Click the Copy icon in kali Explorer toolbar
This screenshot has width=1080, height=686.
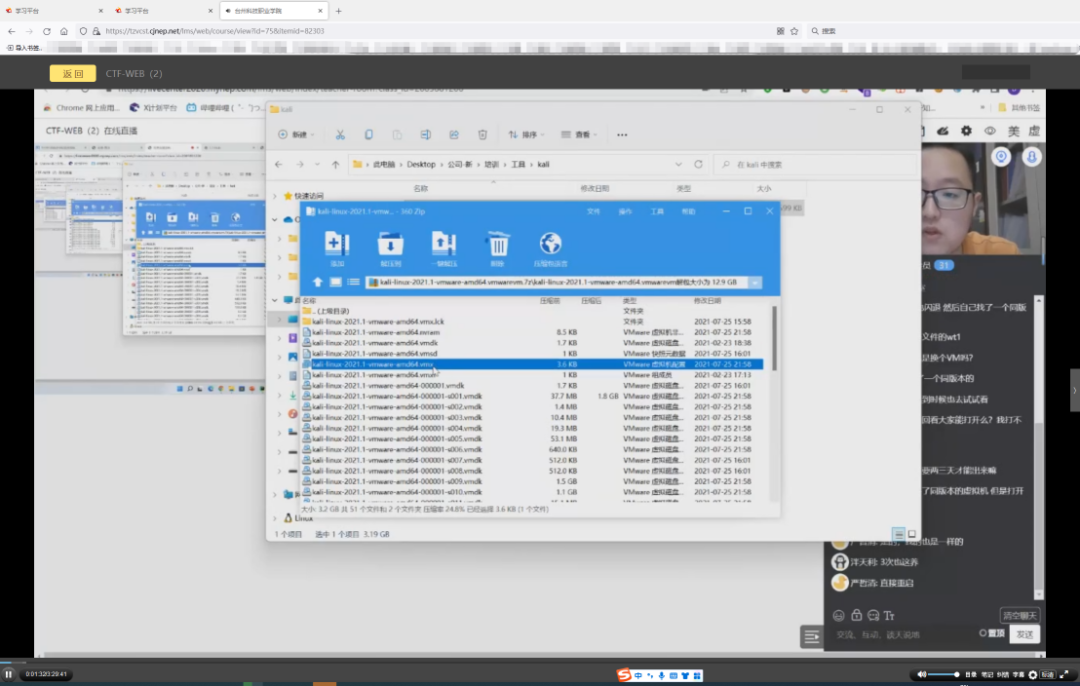tap(368, 135)
